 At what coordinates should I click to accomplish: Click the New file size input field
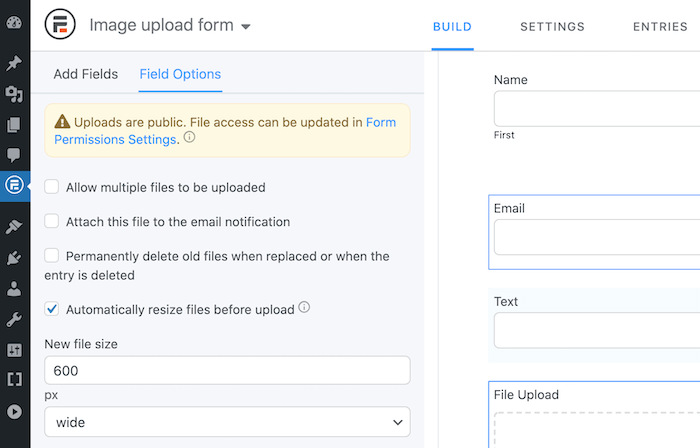(x=227, y=370)
